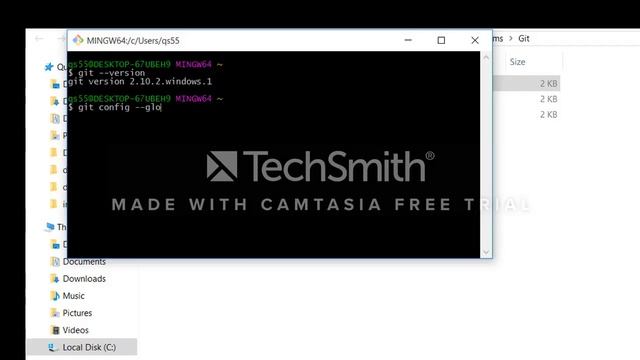Click the Explorer back arrow

coord(40,39)
